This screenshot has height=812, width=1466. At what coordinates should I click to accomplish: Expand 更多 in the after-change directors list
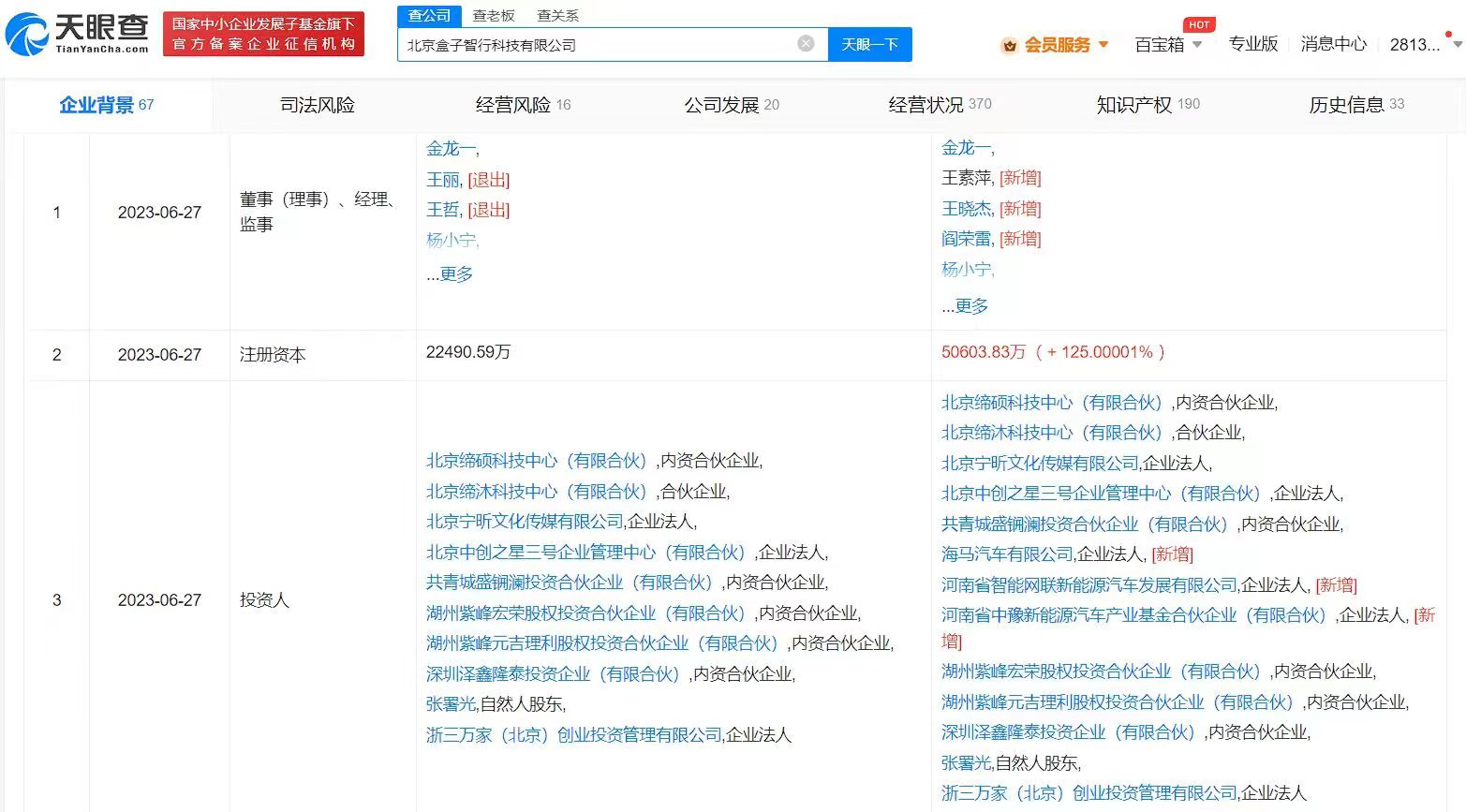971,305
